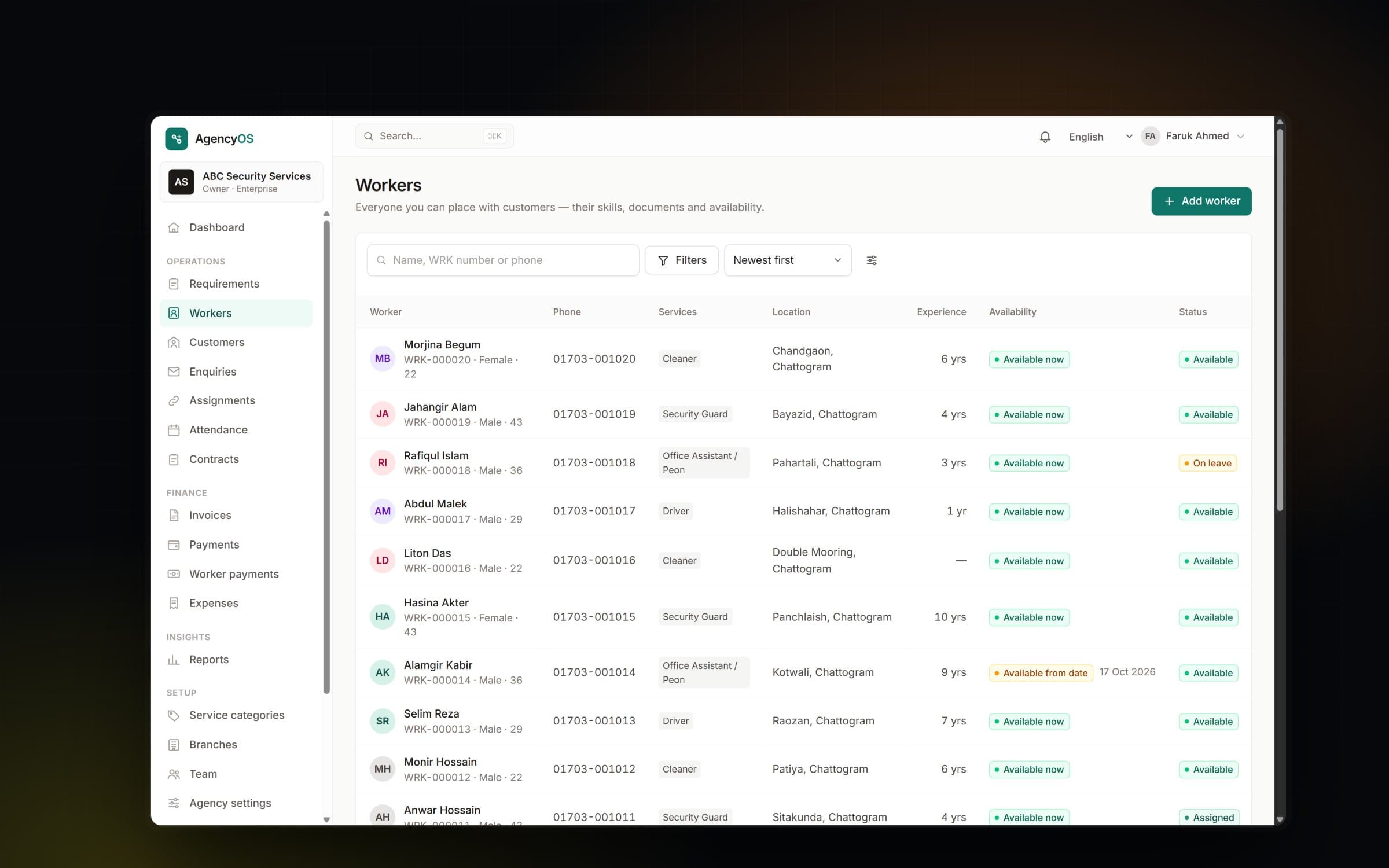Screen dimensions: 1389x868
Task: Click the Customers sidebar icon
Action: tap(174, 343)
